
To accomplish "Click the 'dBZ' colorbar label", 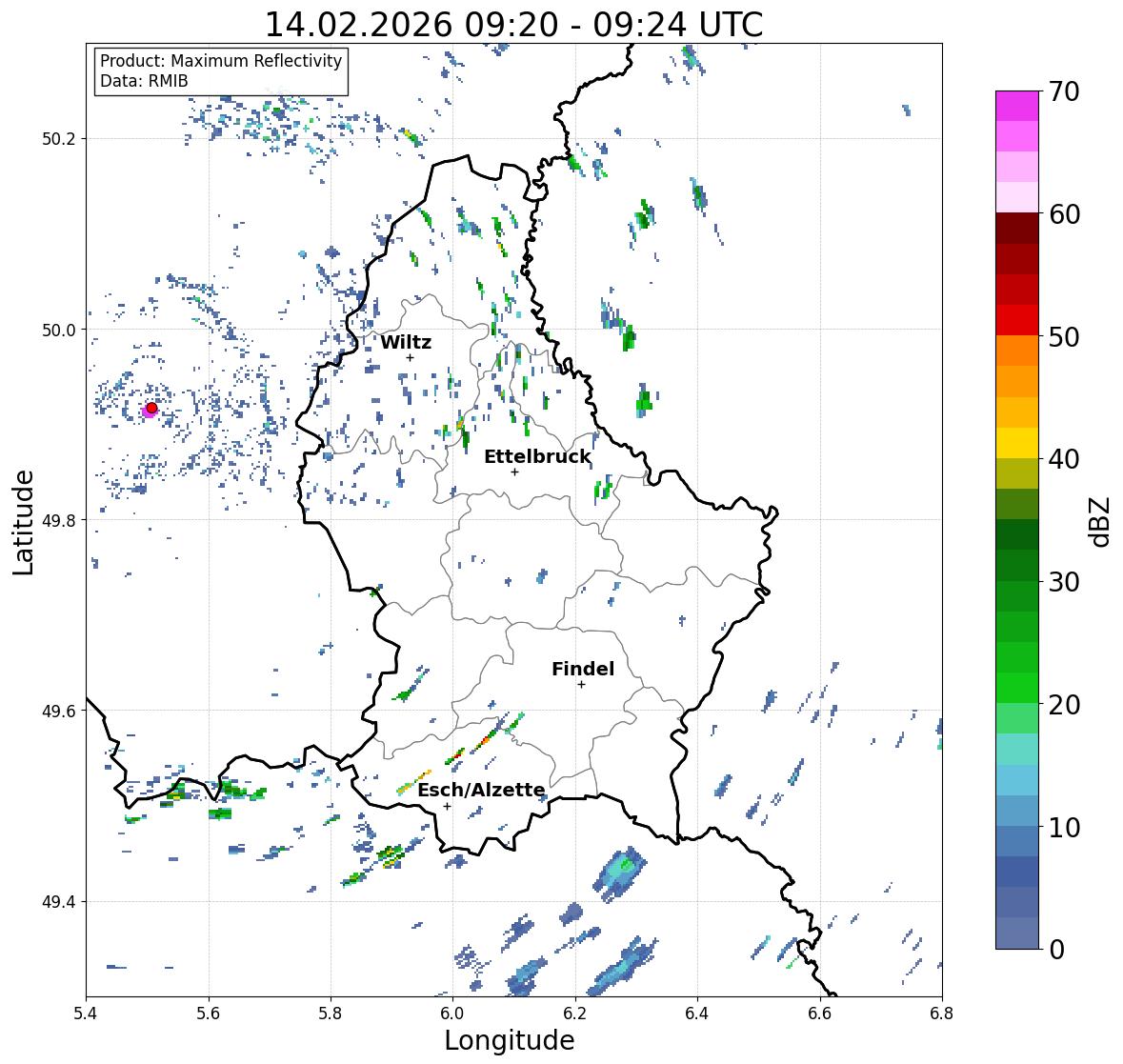I will tap(1101, 521).
